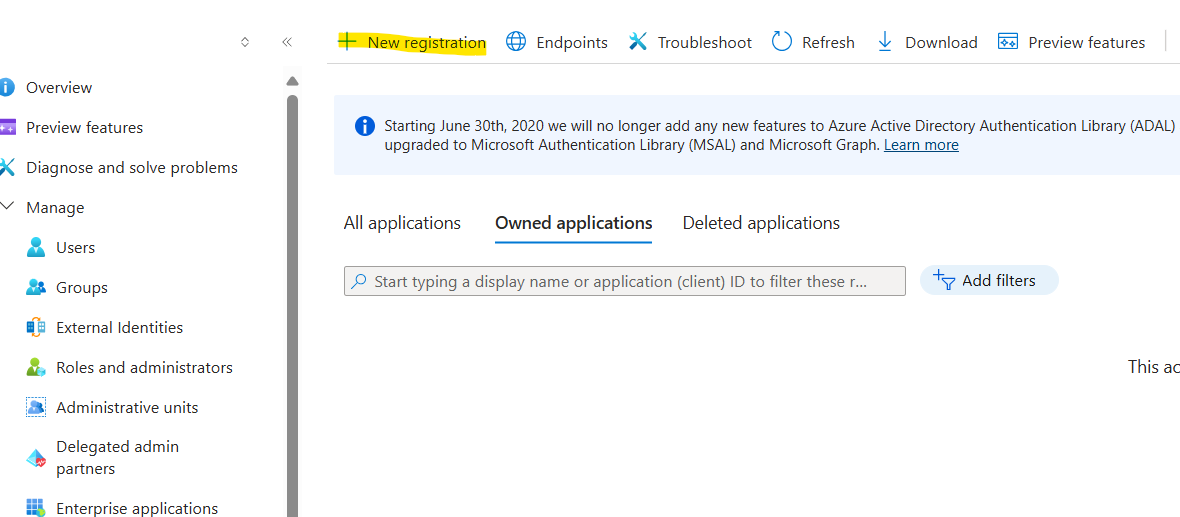Open Overview in the sidebar
This screenshot has width=1180, height=517.
pyautogui.click(x=59, y=87)
